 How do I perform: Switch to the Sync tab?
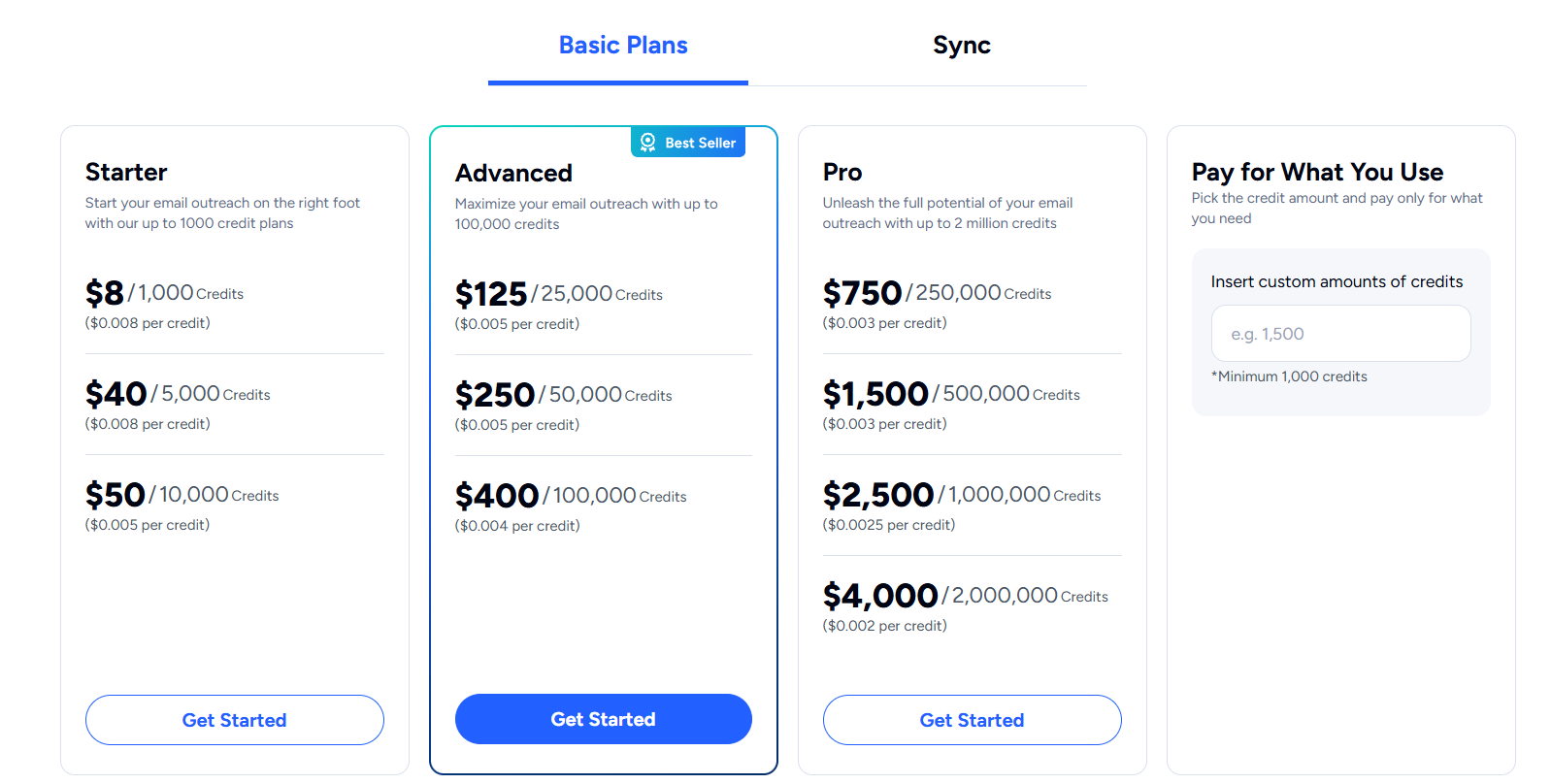tap(961, 45)
